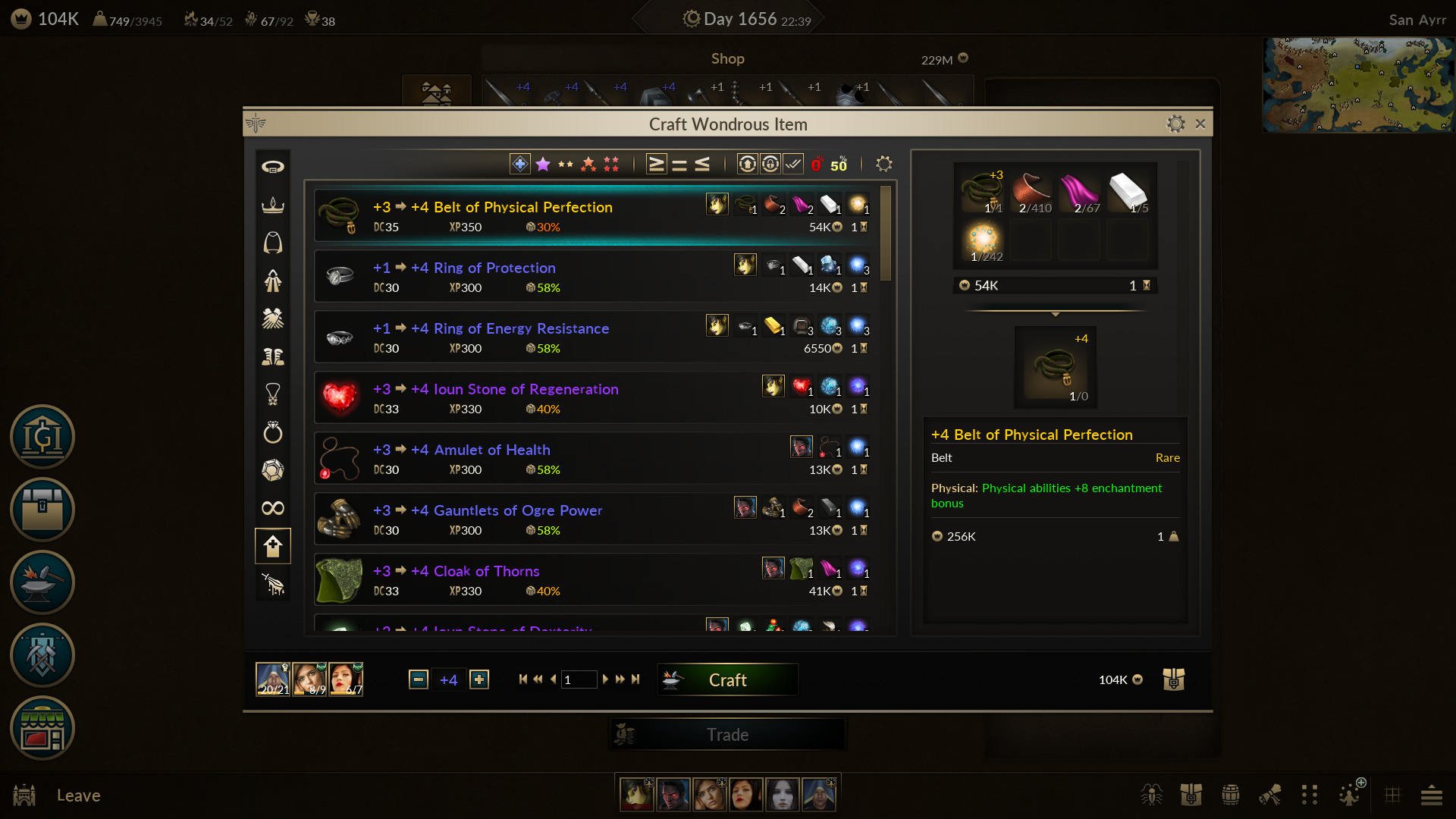The image size is (1456, 819).
Task: Open craft window settings gear
Action: coord(1175,124)
